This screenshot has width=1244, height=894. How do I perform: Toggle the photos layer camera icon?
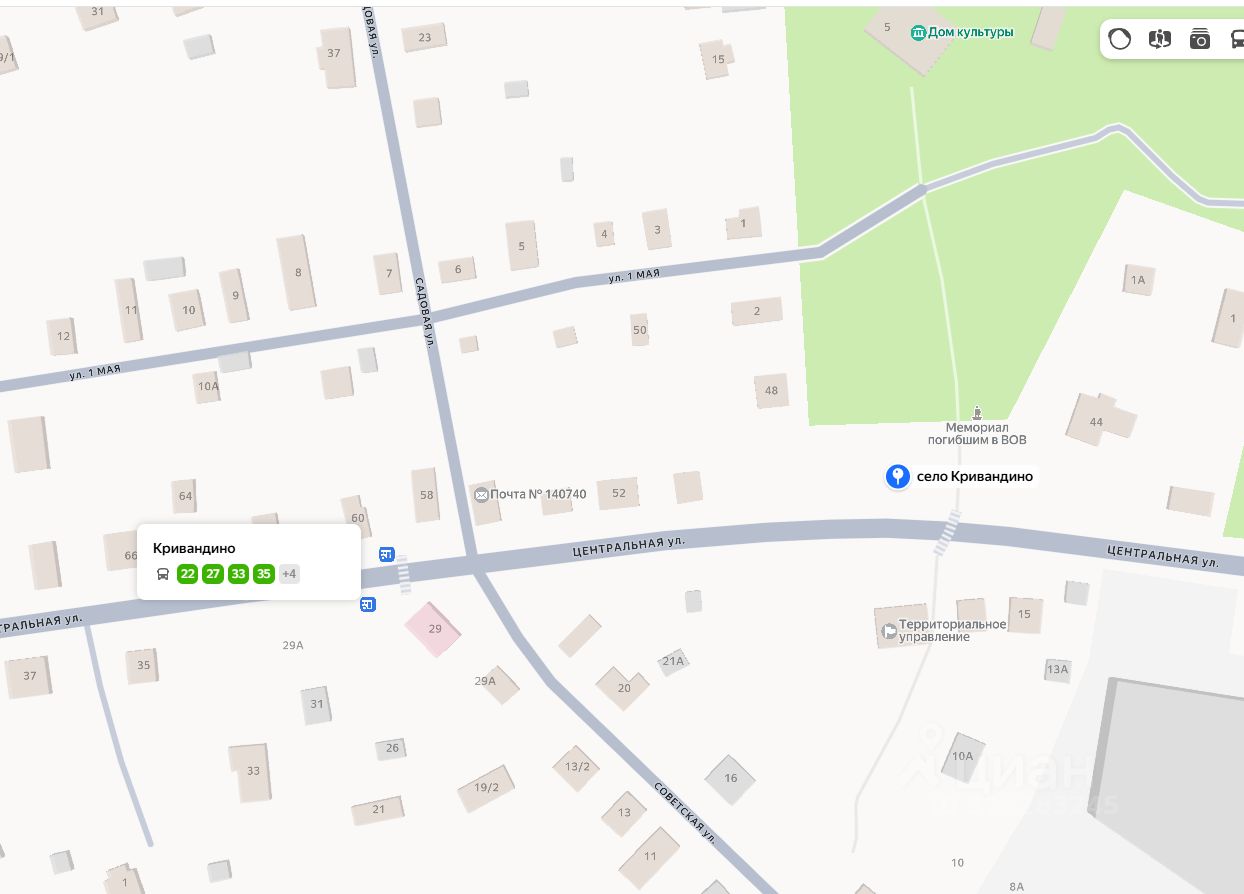point(1200,39)
